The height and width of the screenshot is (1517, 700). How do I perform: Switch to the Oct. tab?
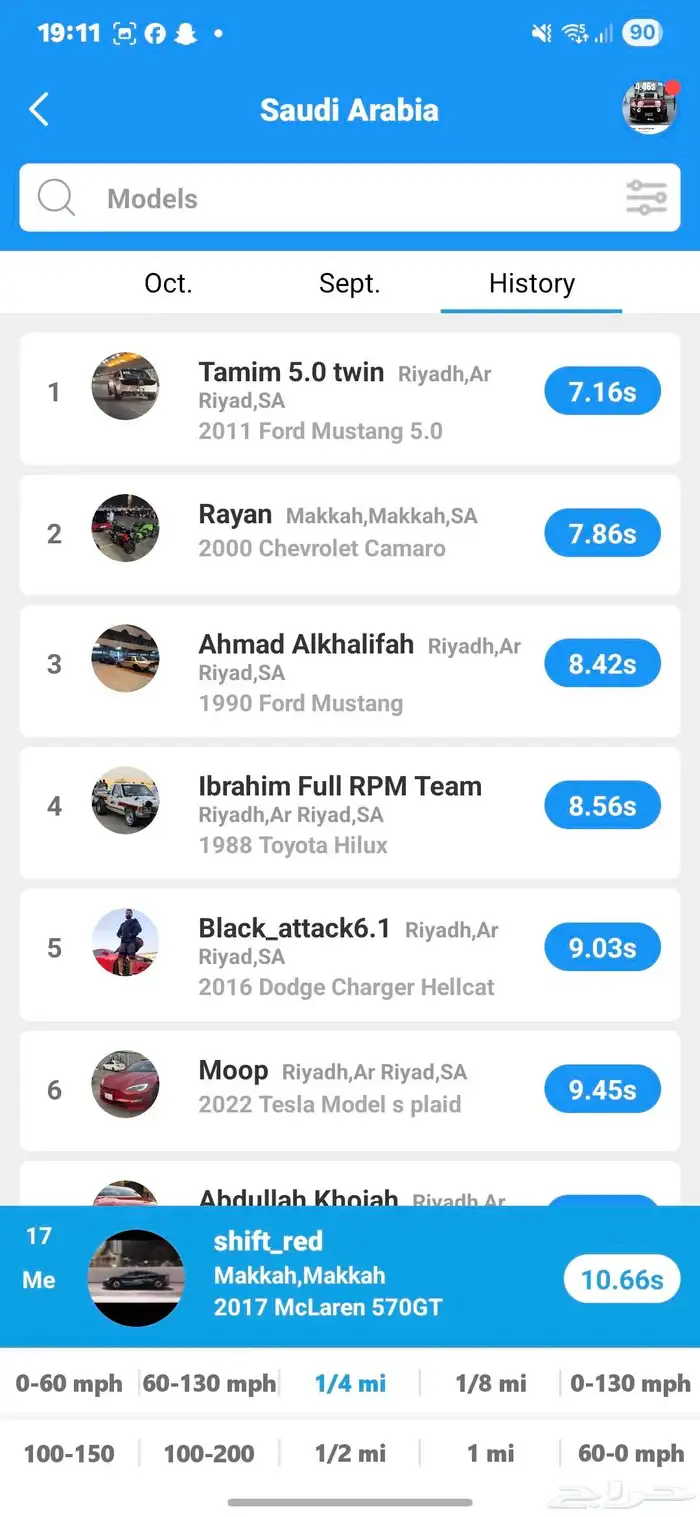click(x=168, y=284)
